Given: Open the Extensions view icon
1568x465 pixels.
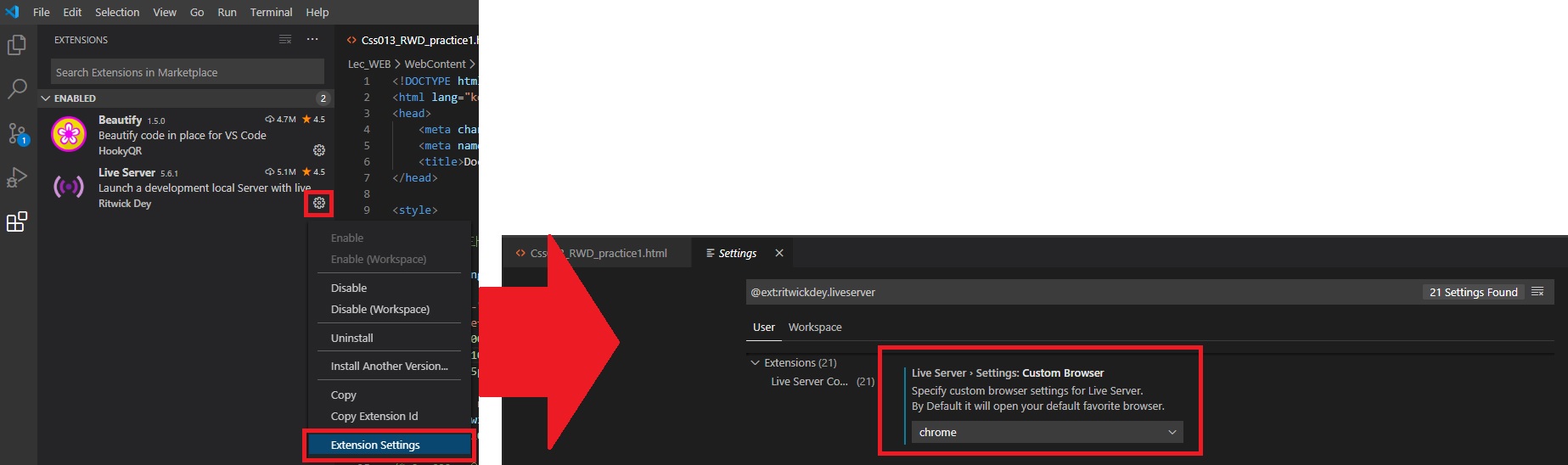Looking at the screenshot, I should pyautogui.click(x=17, y=221).
